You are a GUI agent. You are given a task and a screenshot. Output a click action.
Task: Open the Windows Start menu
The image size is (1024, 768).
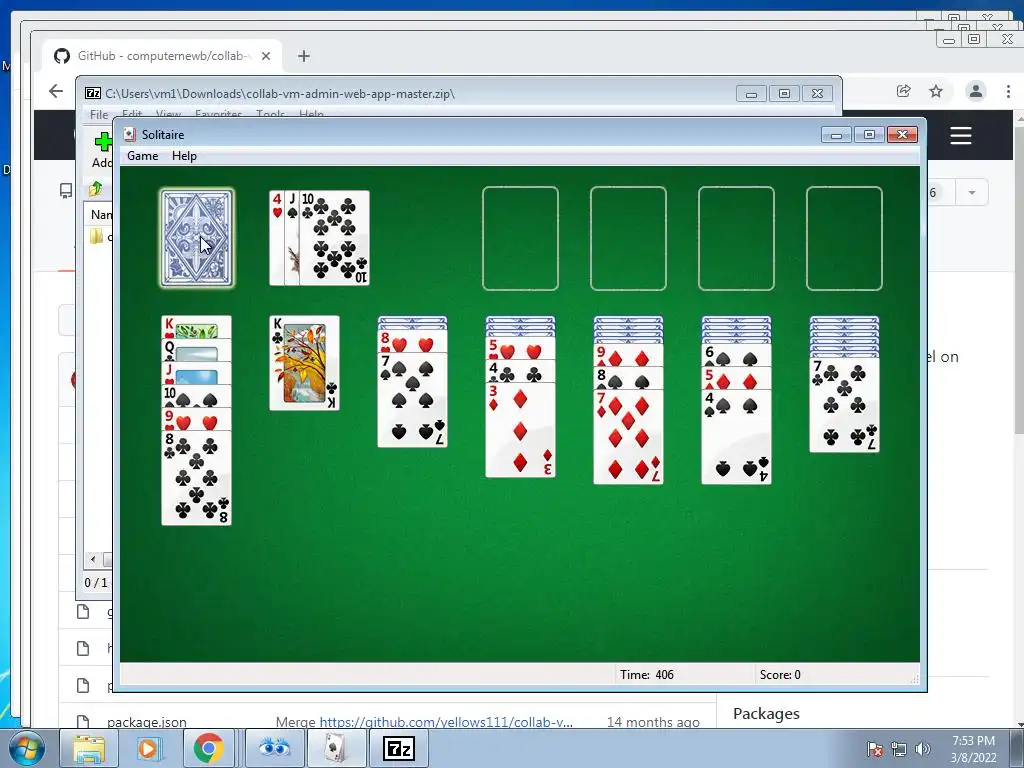pos(26,748)
